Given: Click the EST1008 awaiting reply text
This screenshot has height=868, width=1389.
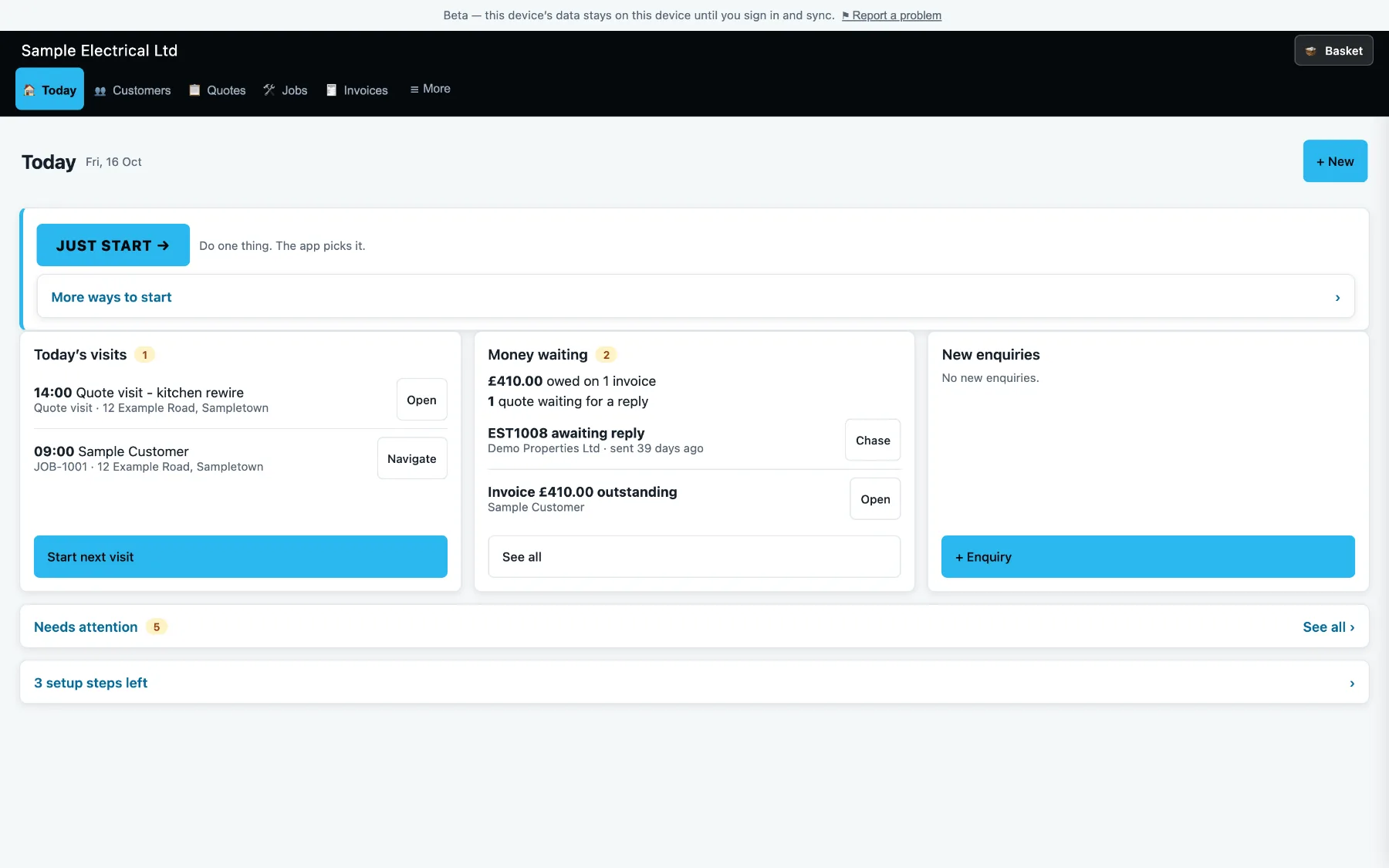Looking at the screenshot, I should [x=566, y=433].
